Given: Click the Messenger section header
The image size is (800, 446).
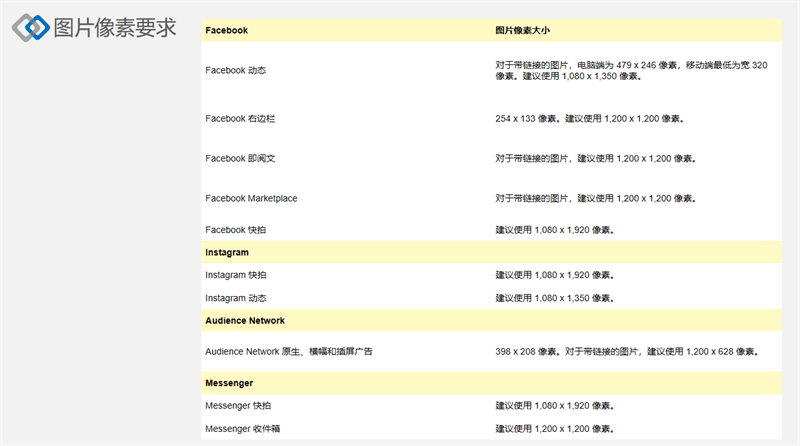Looking at the screenshot, I should [229, 383].
